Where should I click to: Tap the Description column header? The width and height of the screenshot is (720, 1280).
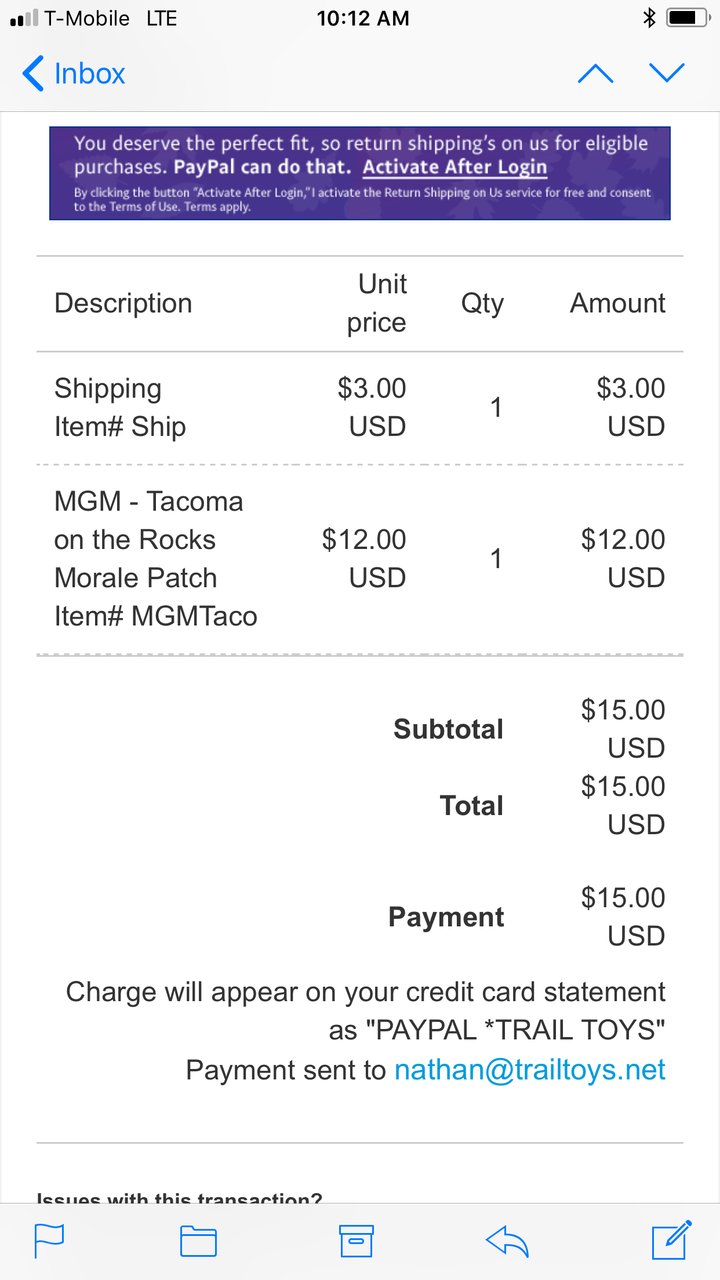(x=123, y=303)
